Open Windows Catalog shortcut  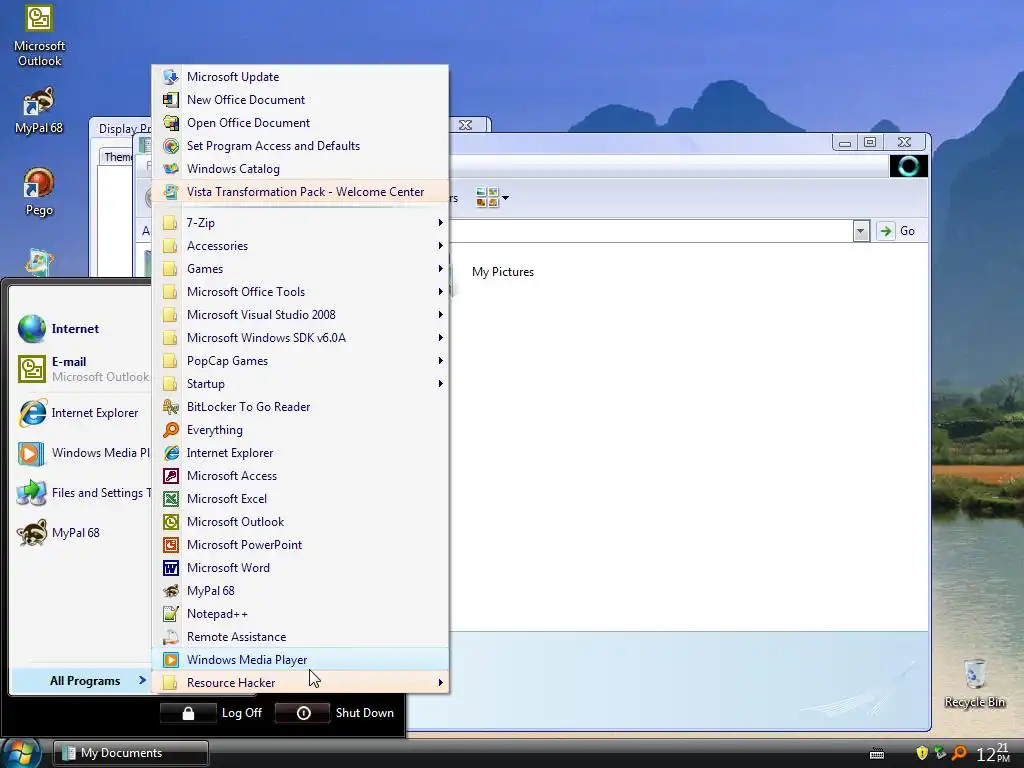point(300,168)
